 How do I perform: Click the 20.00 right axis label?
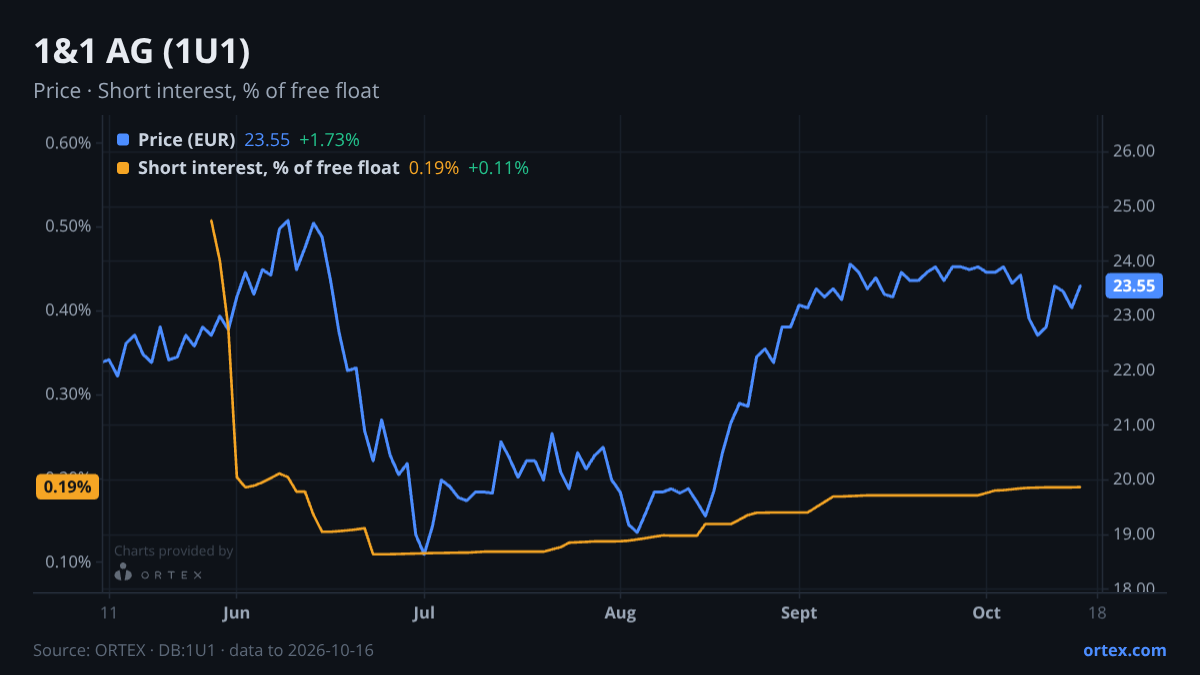coord(1134,479)
